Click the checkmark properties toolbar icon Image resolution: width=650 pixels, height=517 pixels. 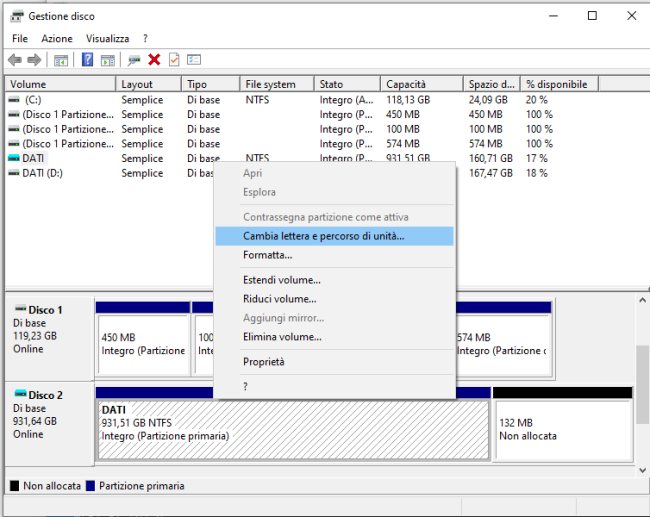(174, 60)
